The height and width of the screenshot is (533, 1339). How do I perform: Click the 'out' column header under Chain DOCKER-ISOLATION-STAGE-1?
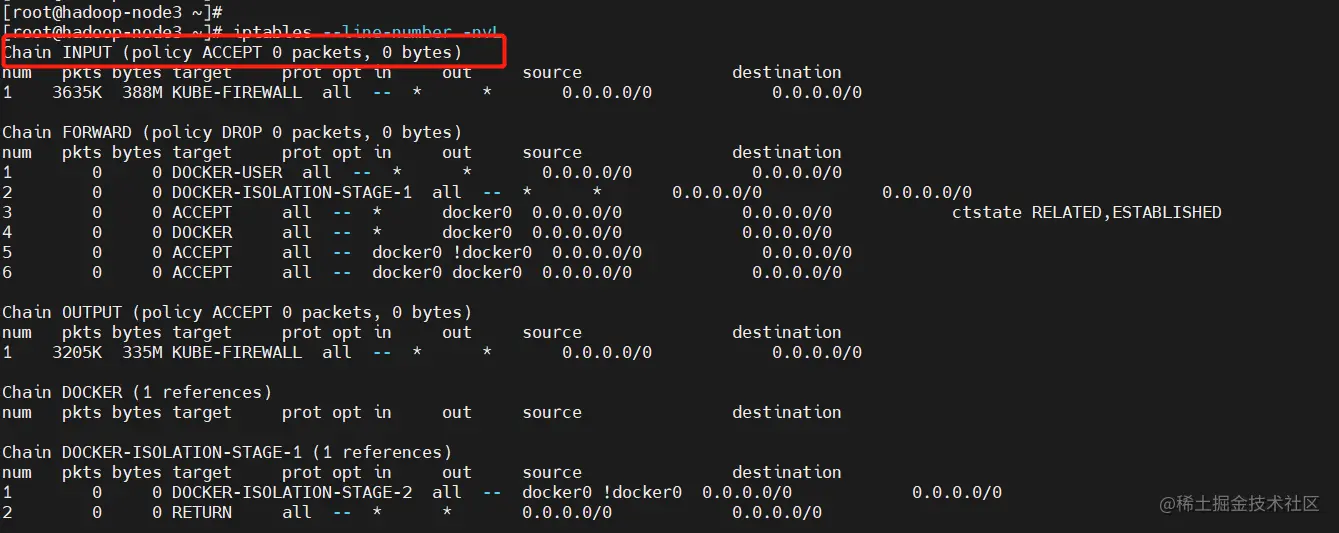(457, 472)
